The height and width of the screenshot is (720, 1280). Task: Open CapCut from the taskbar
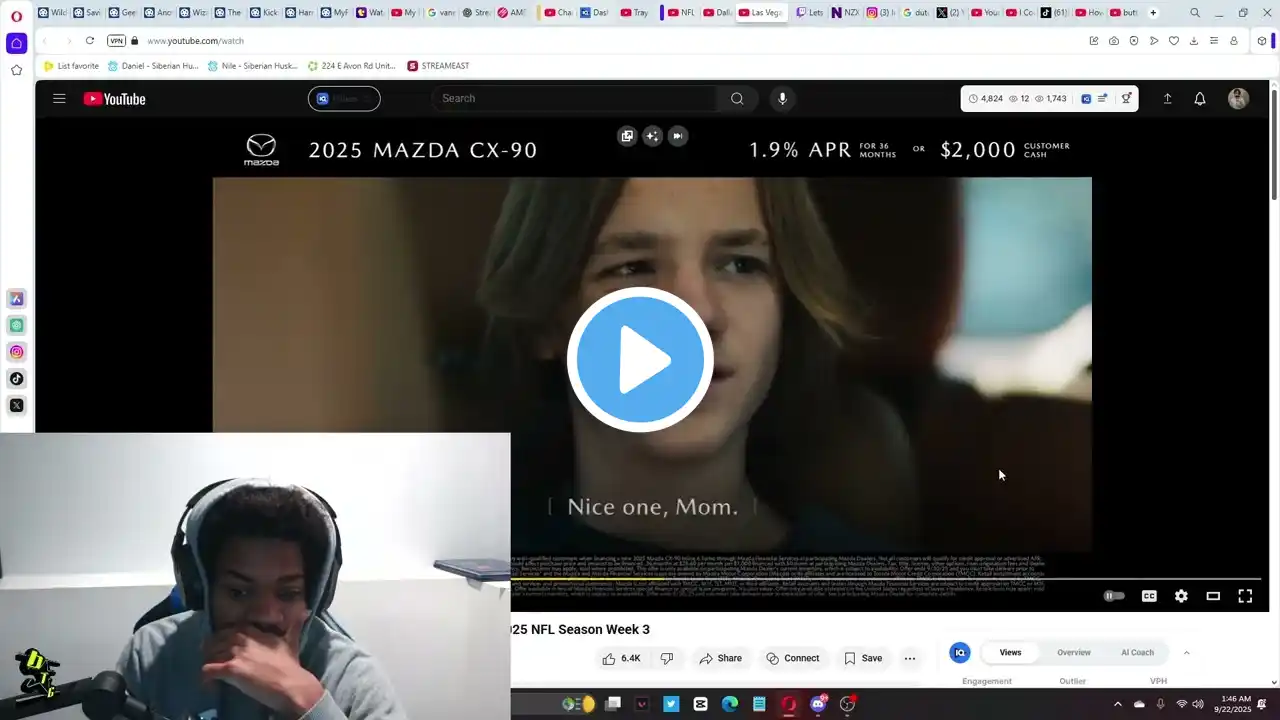click(x=700, y=704)
